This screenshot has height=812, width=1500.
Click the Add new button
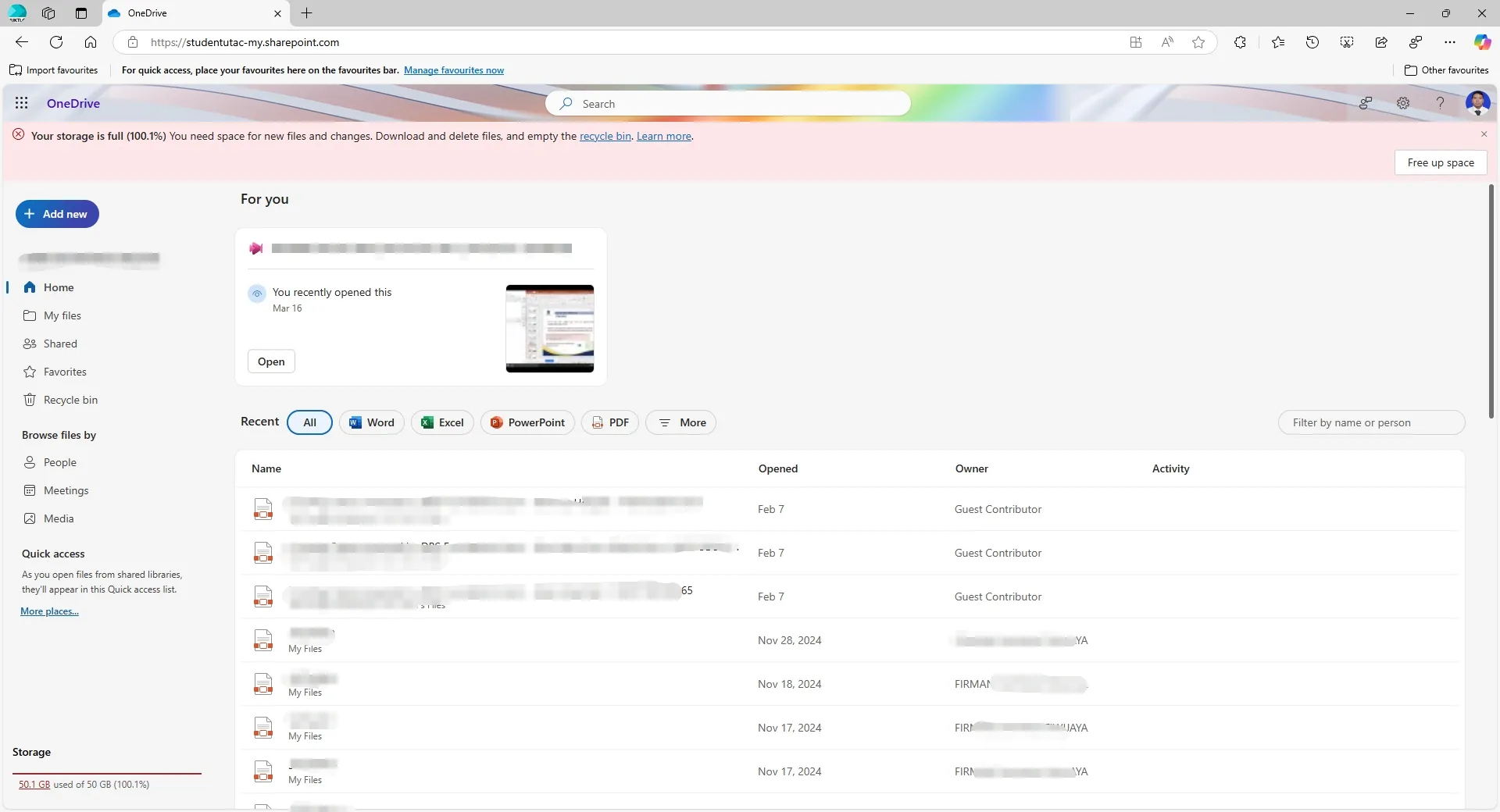[57, 214]
